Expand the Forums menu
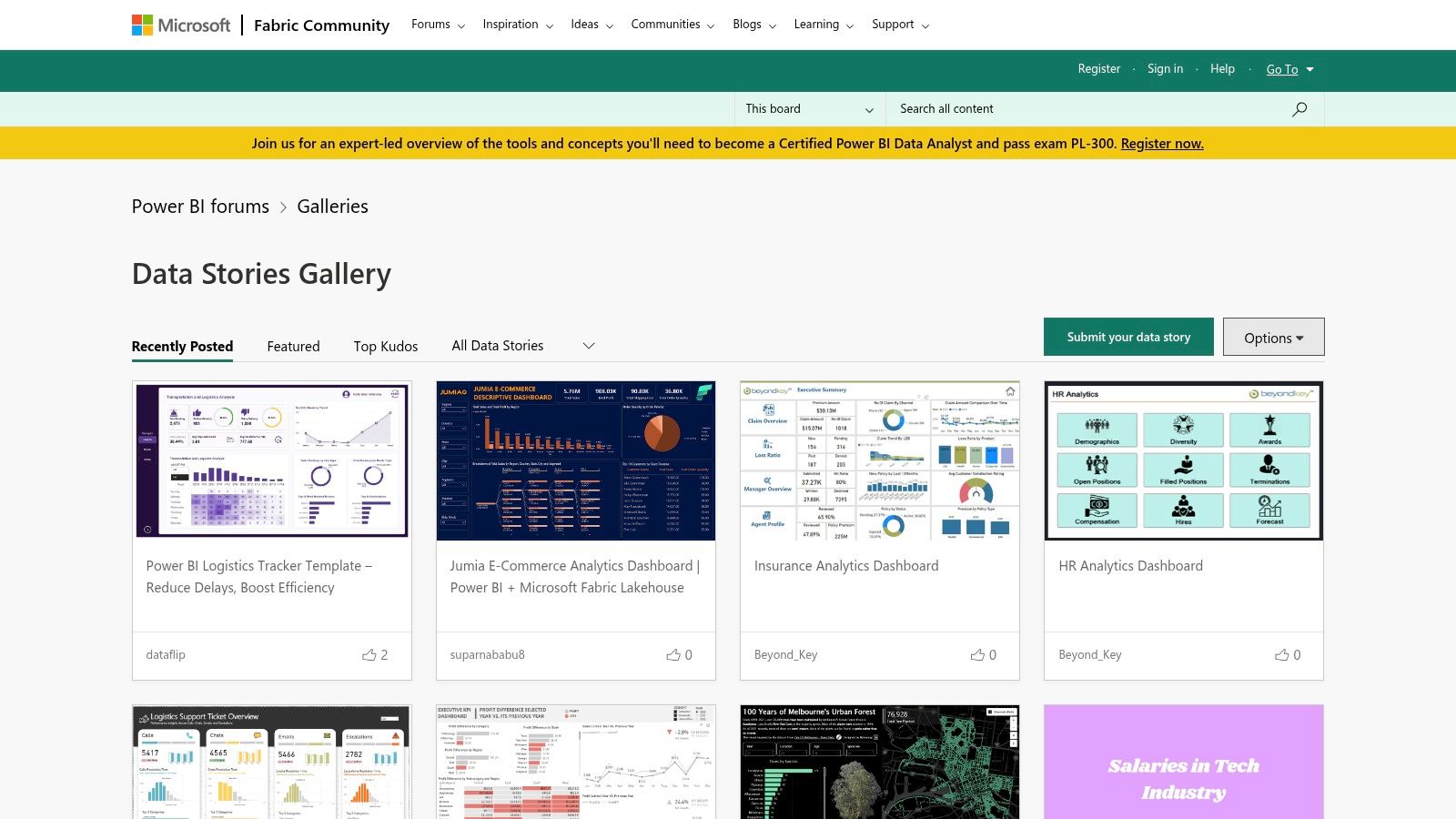Screen dimensions: 1456x819 click(438, 25)
